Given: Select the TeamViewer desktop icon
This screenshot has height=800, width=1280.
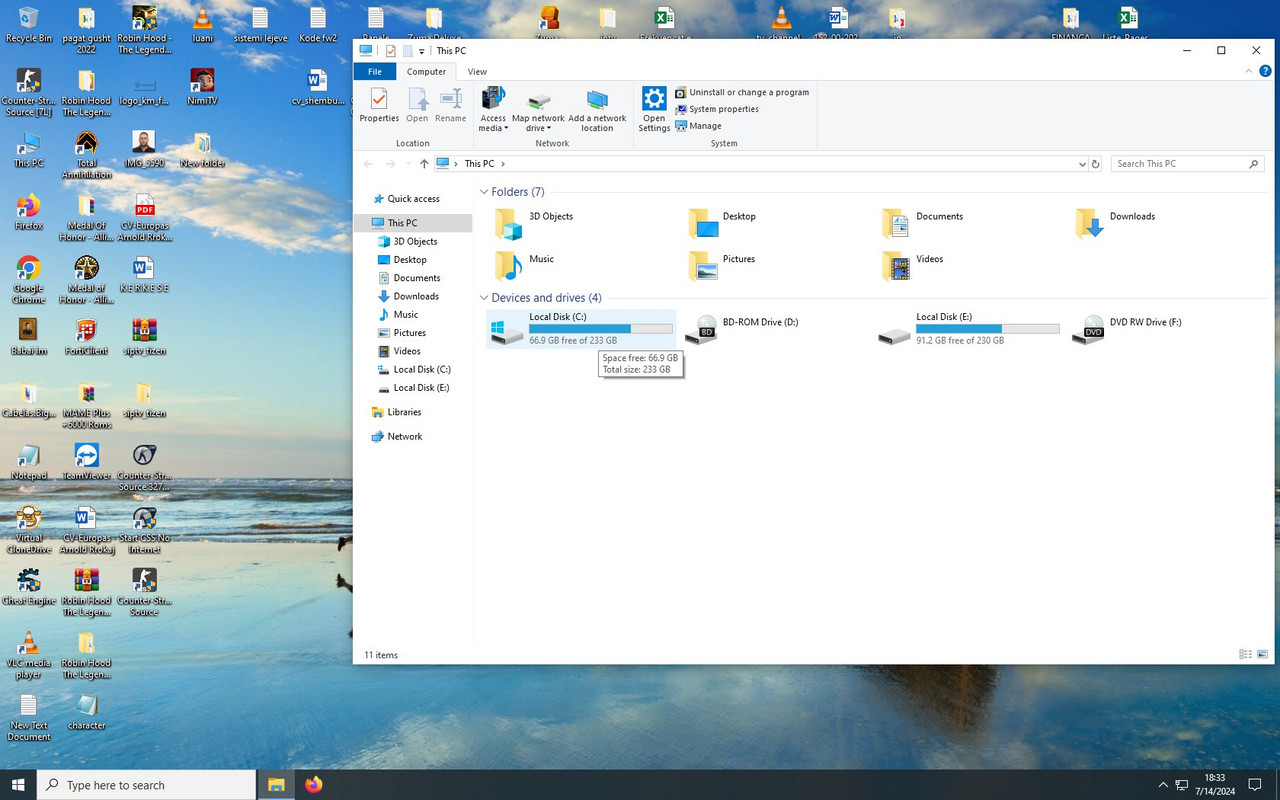Looking at the screenshot, I should point(87,462).
